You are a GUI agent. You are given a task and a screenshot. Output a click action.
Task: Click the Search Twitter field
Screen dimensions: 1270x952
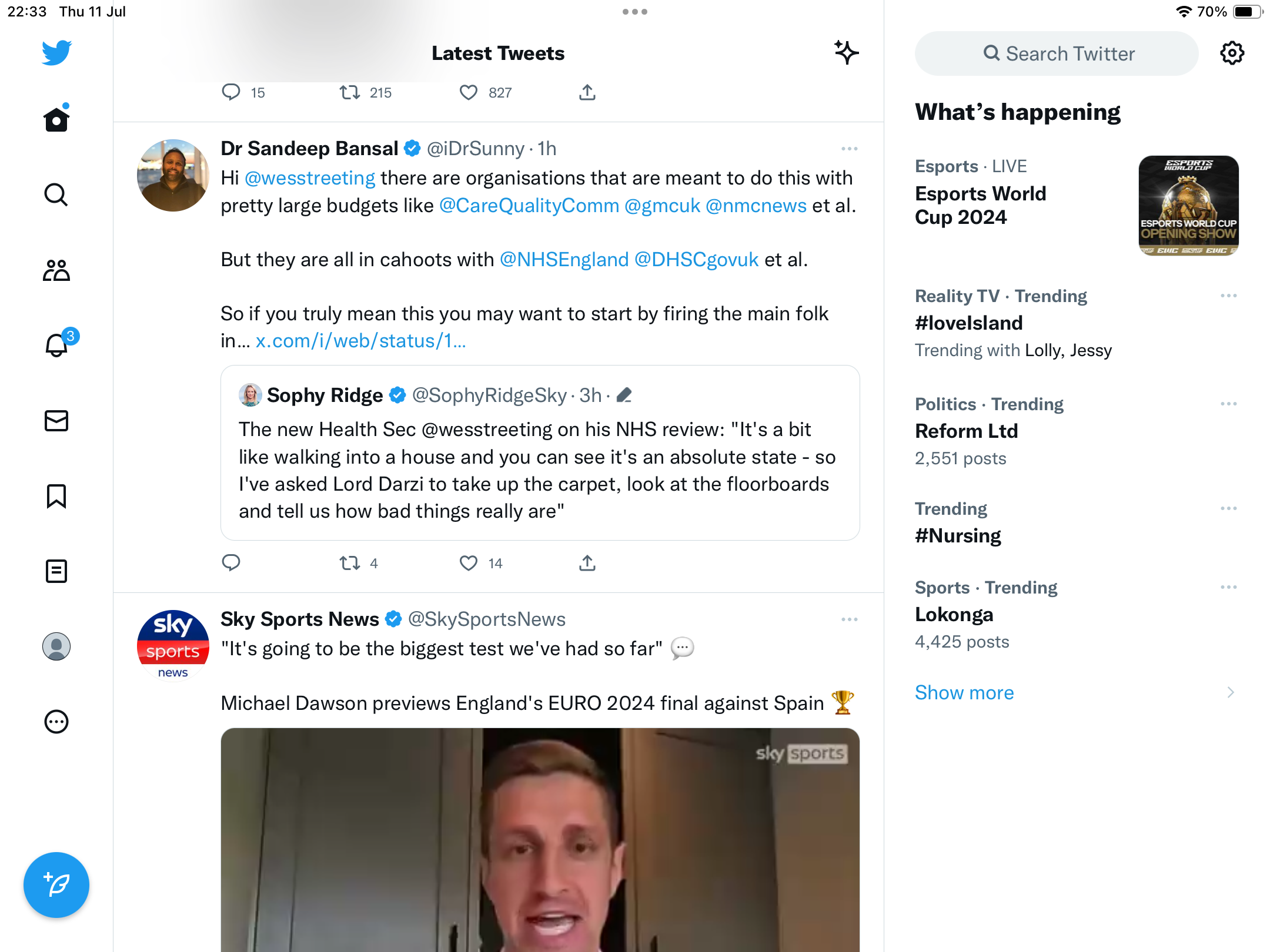pos(1057,53)
